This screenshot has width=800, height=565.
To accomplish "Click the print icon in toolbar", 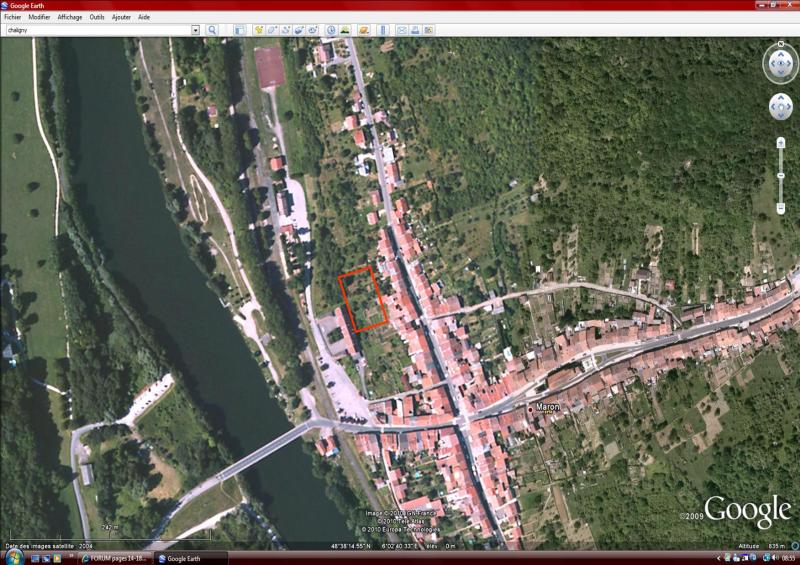I will [415, 30].
